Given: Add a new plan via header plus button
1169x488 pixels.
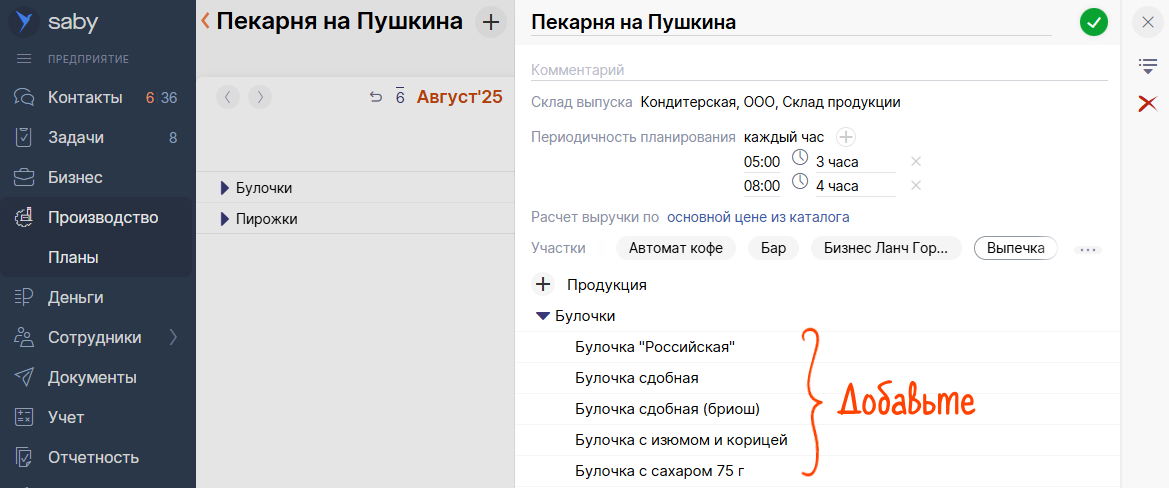Looking at the screenshot, I should click(x=490, y=21).
